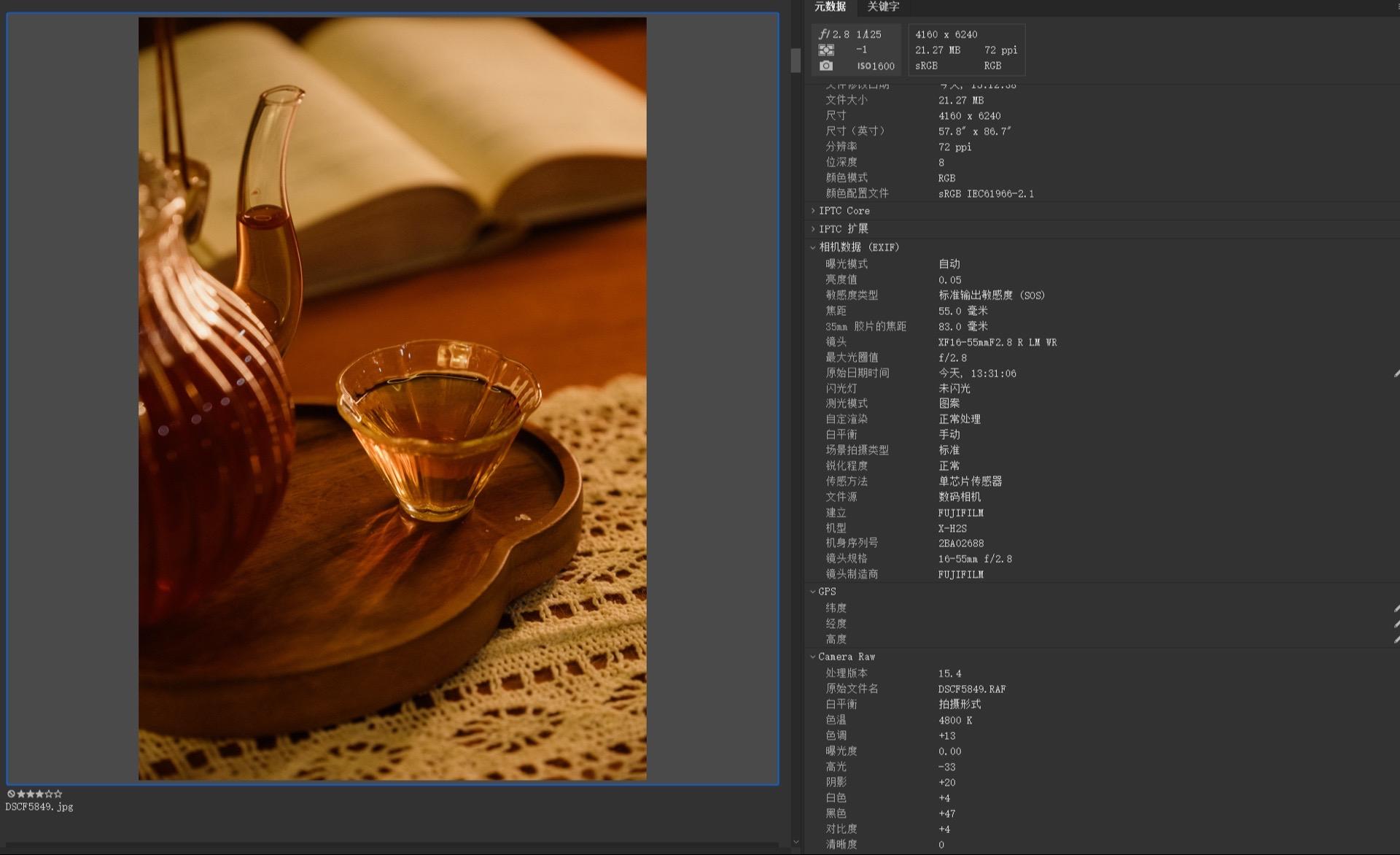Switch to the 关键字 tab
1400x855 pixels.
[883, 7]
